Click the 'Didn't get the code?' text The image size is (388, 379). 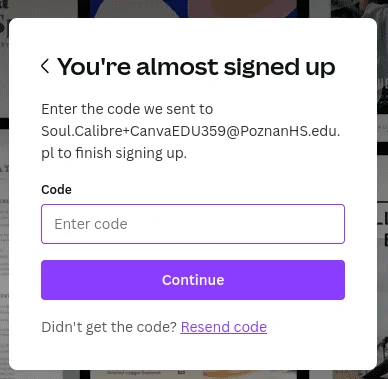pos(109,327)
